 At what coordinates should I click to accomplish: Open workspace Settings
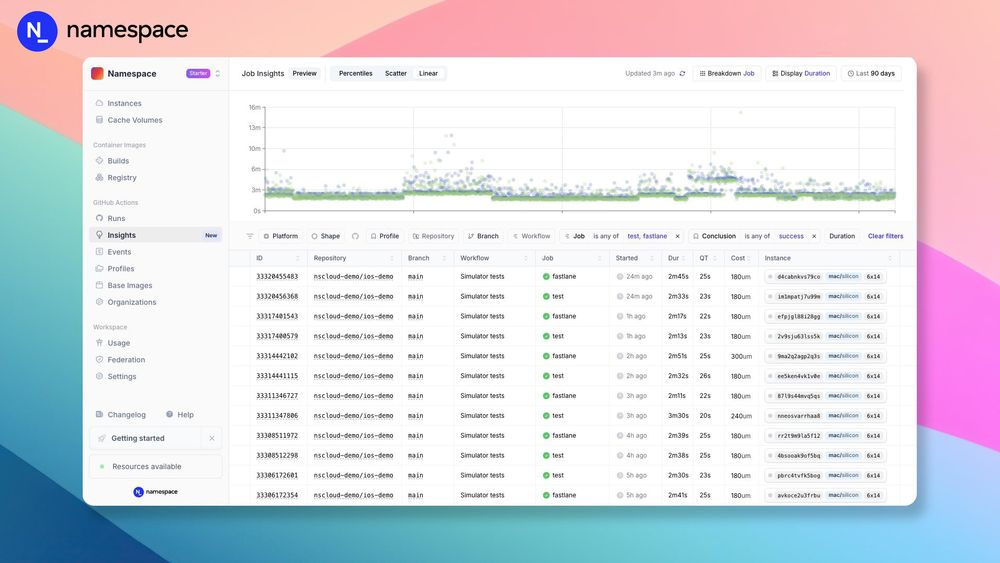pyautogui.click(x=122, y=377)
